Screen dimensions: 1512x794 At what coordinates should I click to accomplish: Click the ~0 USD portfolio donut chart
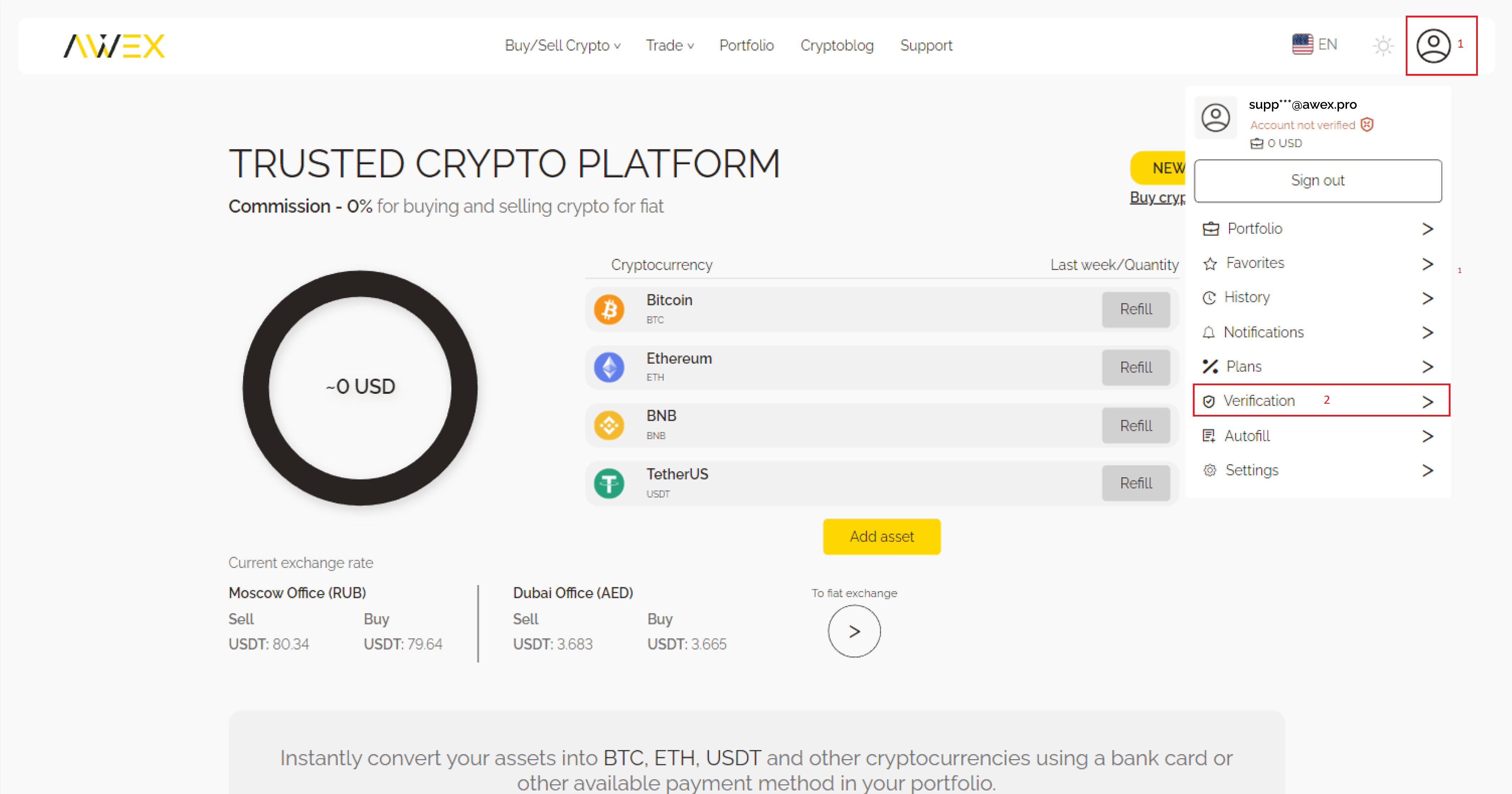pyautogui.click(x=360, y=387)
